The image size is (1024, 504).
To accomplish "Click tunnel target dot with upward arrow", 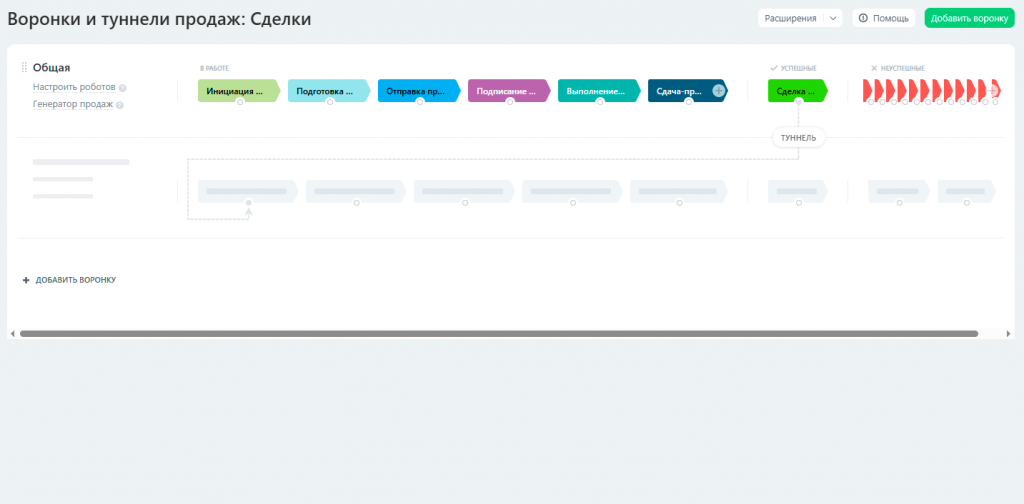I will pyautogui.click(x=248, y=203).
